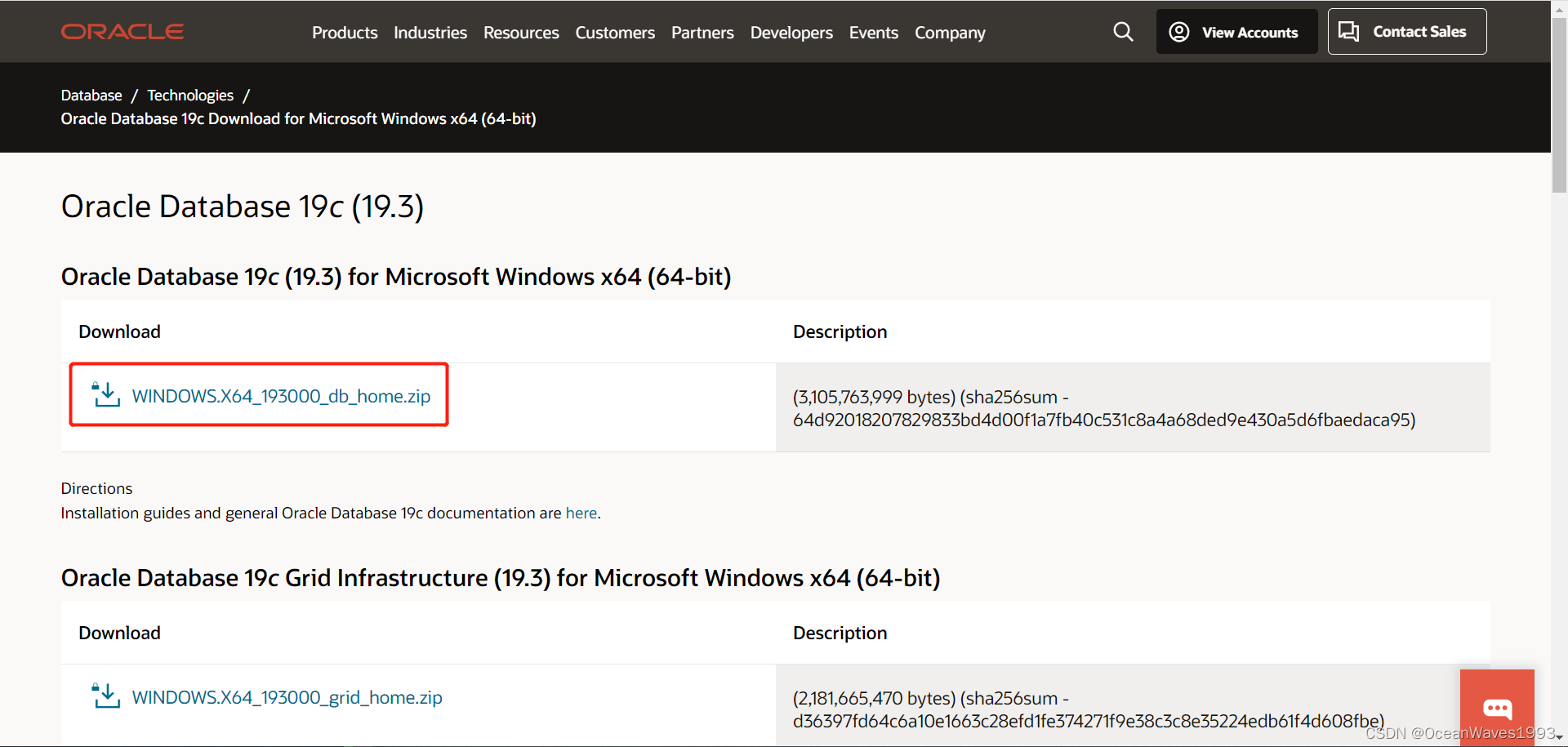Open the Company menu

pos(950,33)
